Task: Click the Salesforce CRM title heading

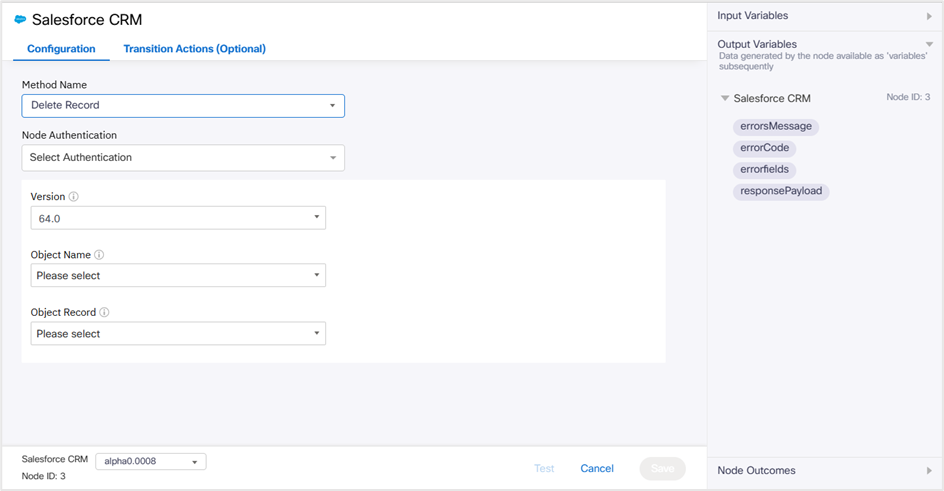Action: point(87,20)
